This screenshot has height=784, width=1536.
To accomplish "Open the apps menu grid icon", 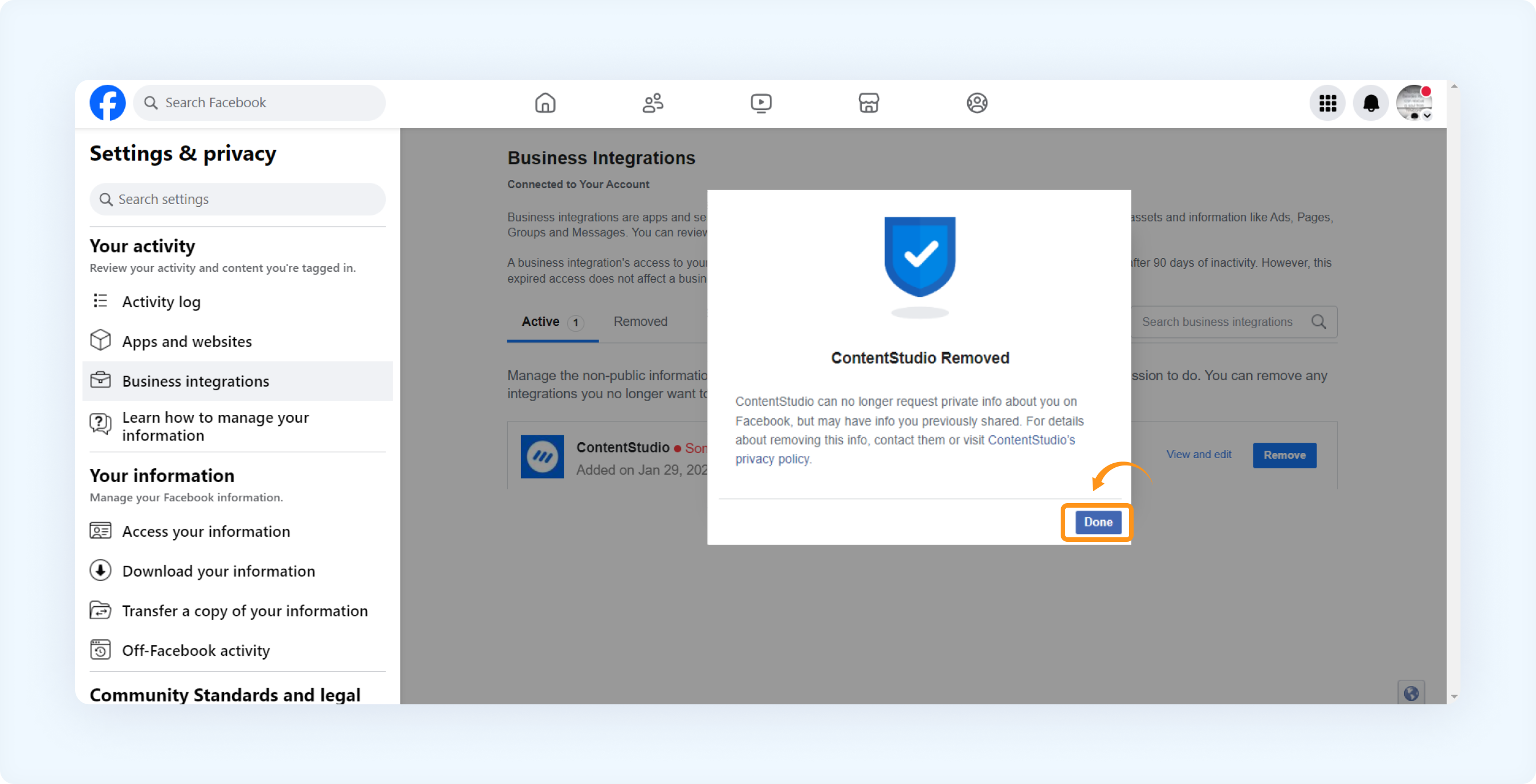I will 1327,103.
